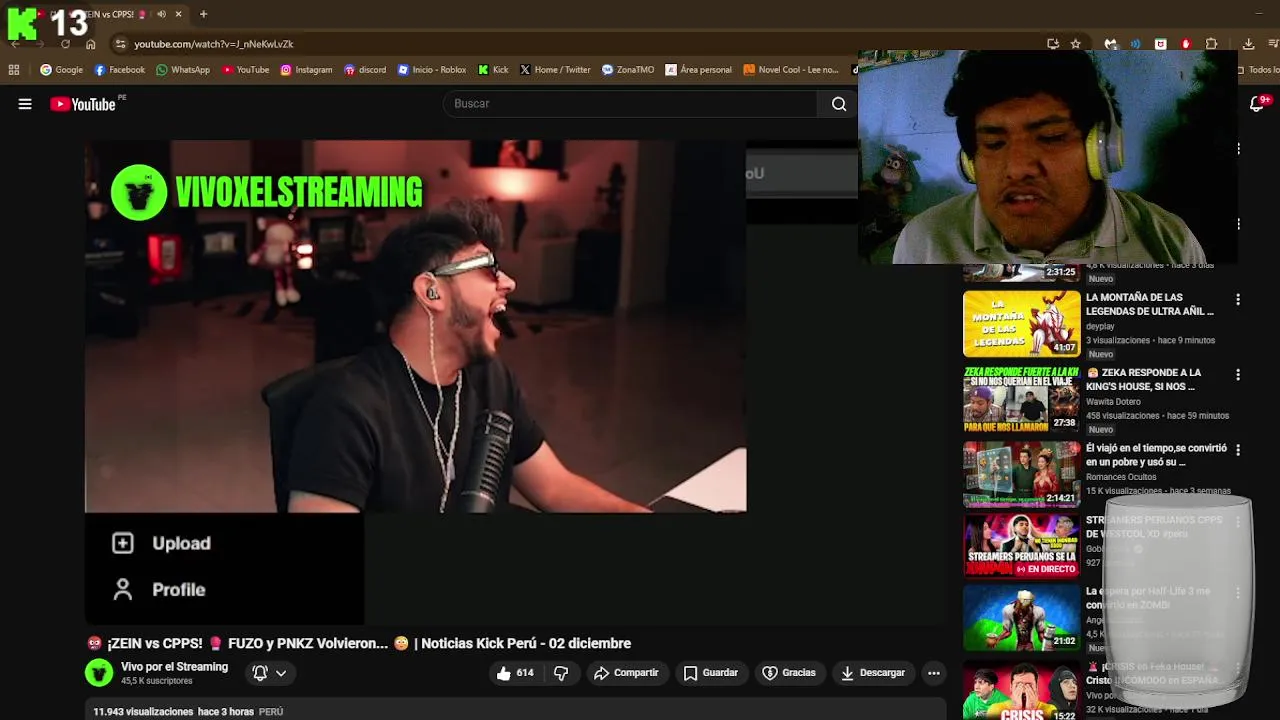Image resolution: width=1280 pixels, height=720 pixels.
Task: Open LA MONTAÑA DE LAS LEGENDAS DE ULTRA AÑIL title
Action: pyautogui.click(x=1150, y=304)
